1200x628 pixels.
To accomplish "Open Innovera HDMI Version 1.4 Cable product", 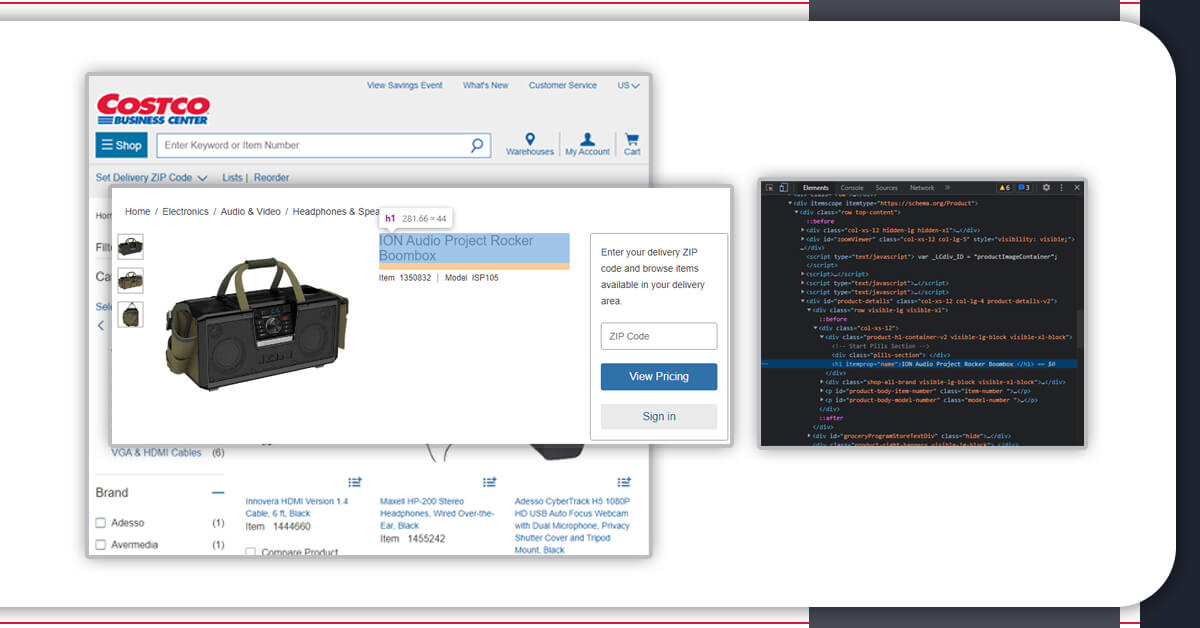I will [297, 507].
